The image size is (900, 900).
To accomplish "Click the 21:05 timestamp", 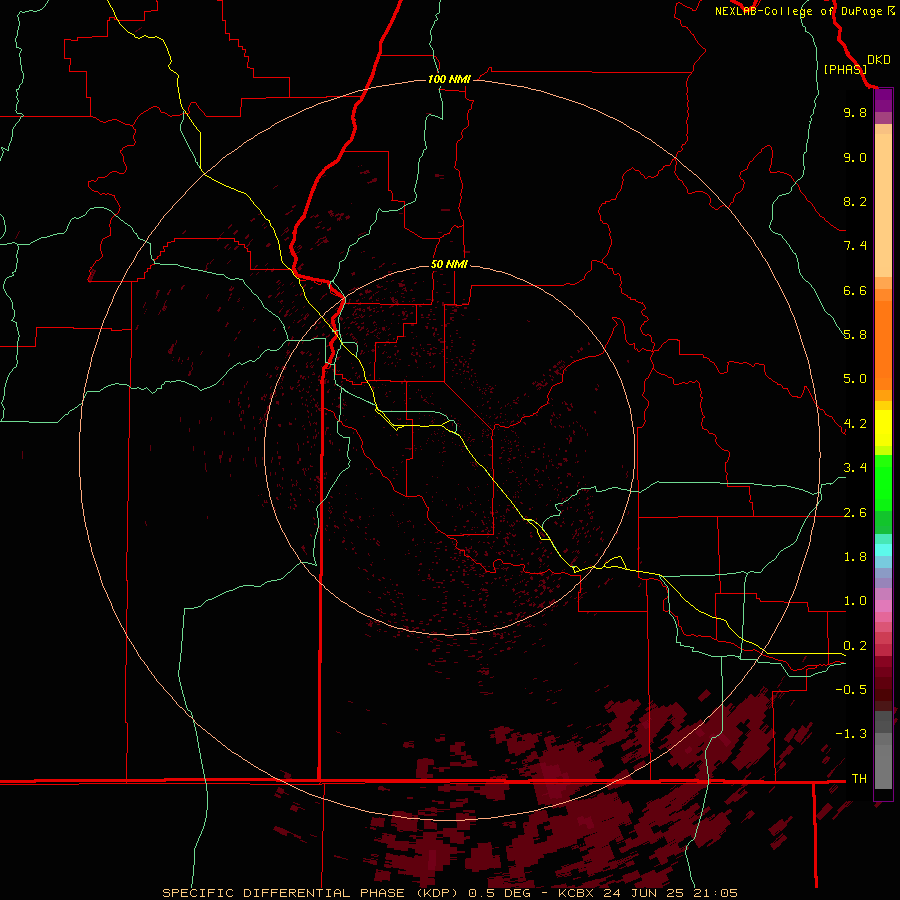I will coord(714,893).
